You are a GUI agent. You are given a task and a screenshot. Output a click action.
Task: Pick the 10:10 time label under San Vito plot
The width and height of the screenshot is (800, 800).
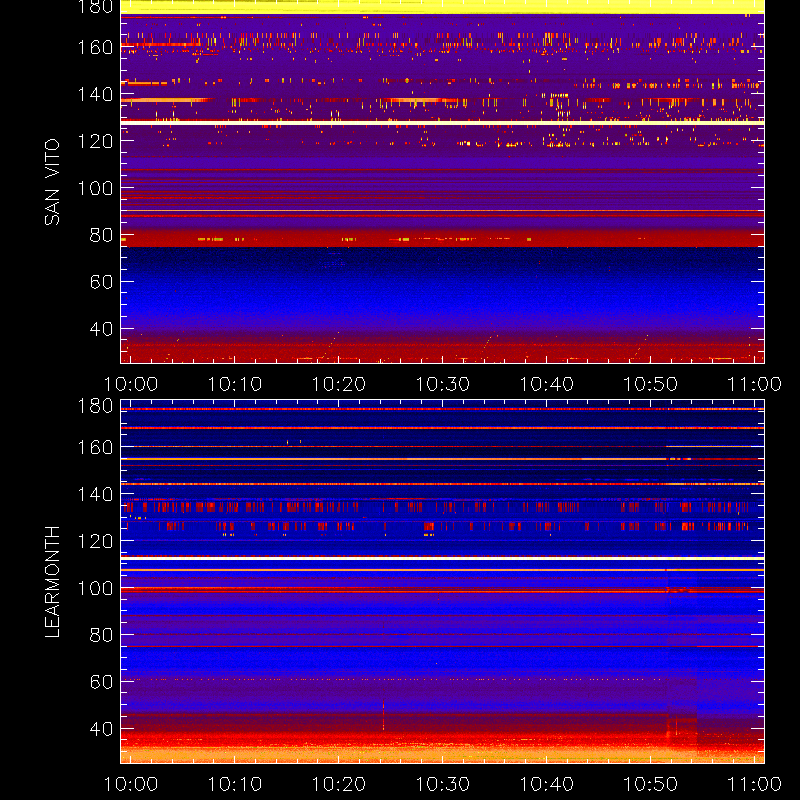[x=235, y=384]
